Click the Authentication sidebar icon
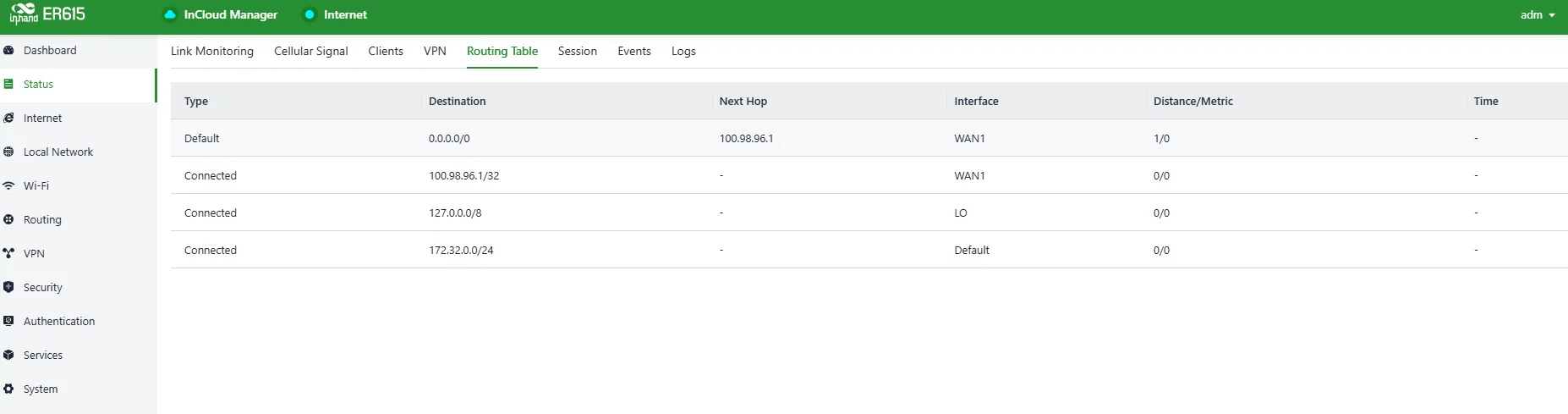1568x414 pixels. point(8,321)
